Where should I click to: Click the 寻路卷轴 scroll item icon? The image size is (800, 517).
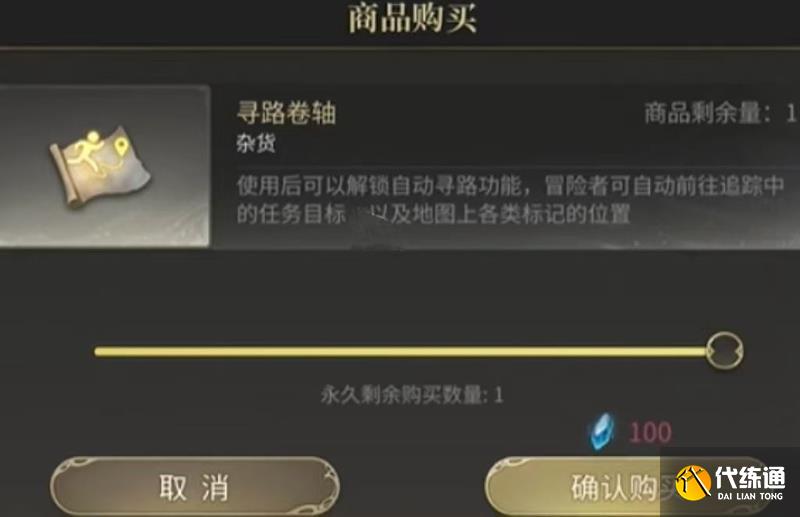pos(100,167)
